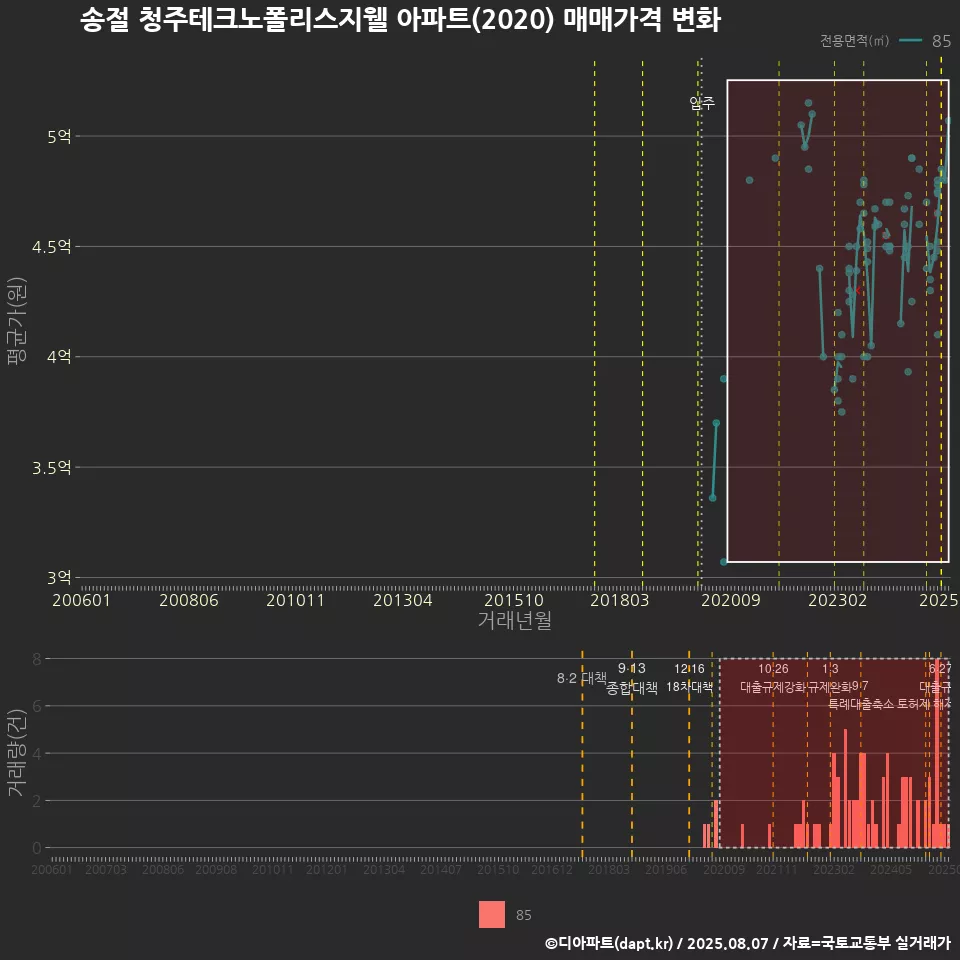
Task: Click the 200806 label on the price chart axis
Action: [189, 600]
